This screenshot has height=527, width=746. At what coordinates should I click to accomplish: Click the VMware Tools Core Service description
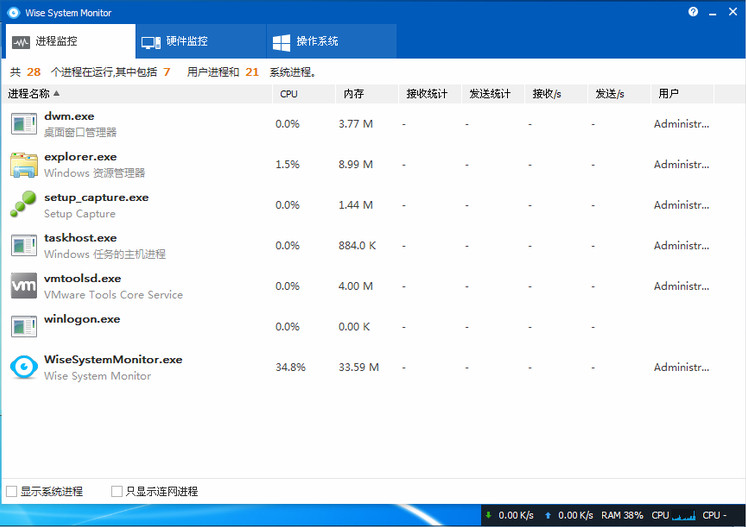[x=113, y=295]
